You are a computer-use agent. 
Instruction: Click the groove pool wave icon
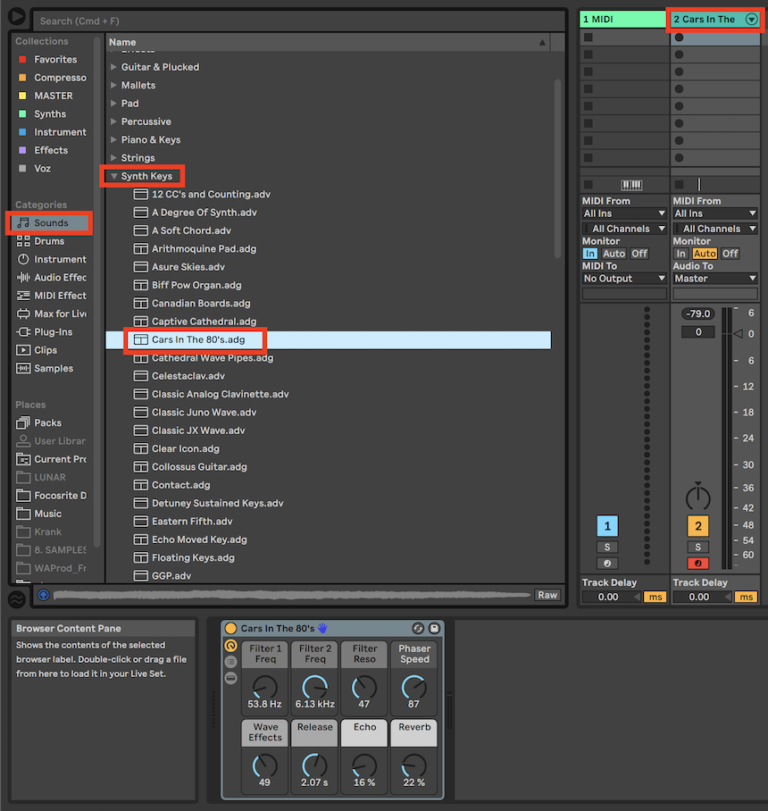pos(17,599)
